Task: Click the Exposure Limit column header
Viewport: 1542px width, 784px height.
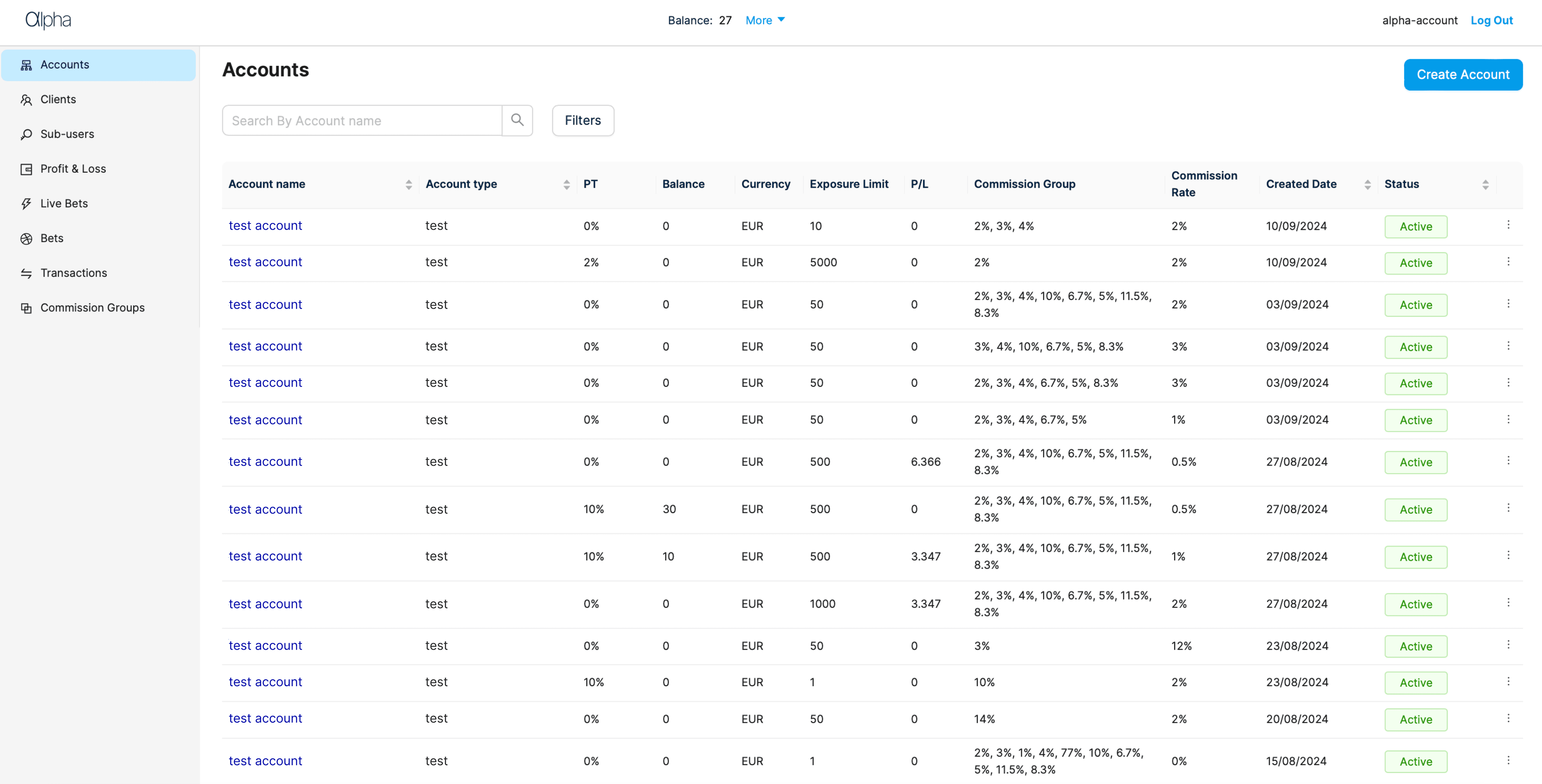Action: [849, 184]
